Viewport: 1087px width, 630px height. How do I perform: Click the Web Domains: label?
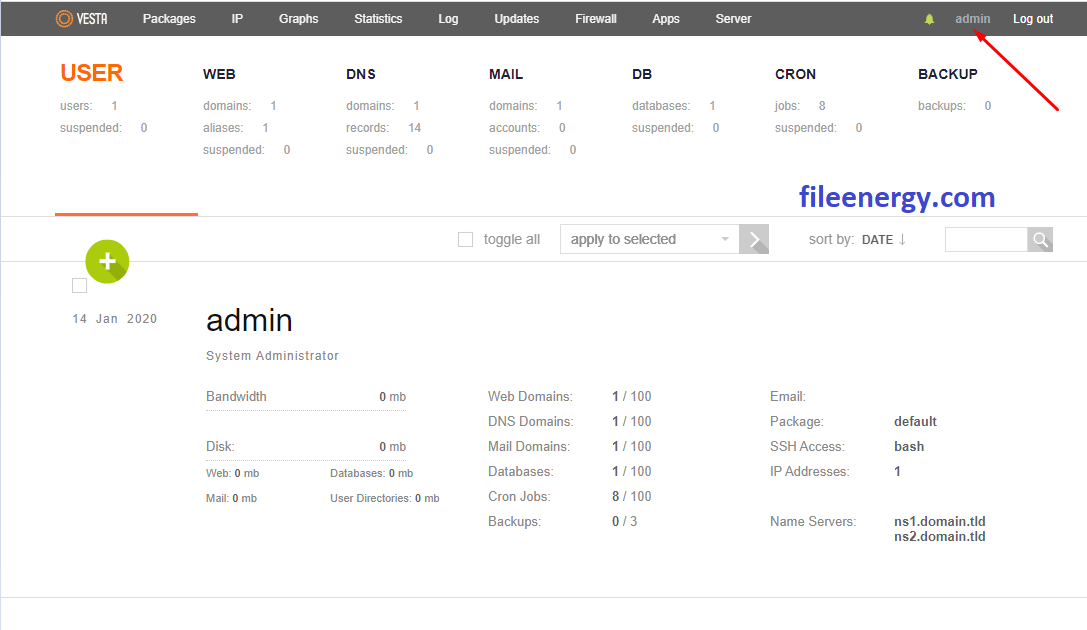[x=530, y=396]
